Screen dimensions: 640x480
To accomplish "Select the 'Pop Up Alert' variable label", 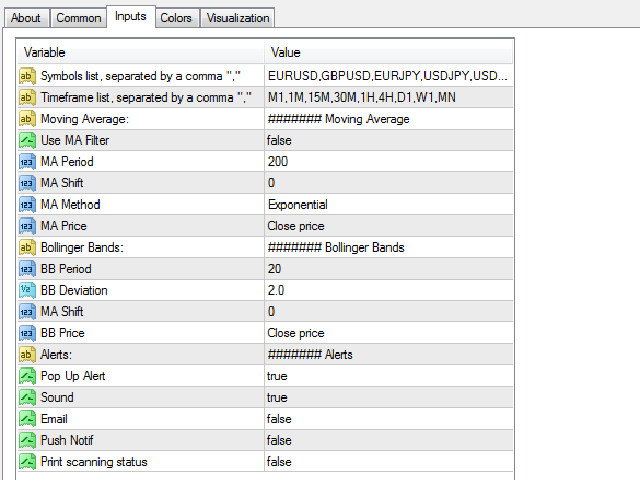I will pos(73,376).
